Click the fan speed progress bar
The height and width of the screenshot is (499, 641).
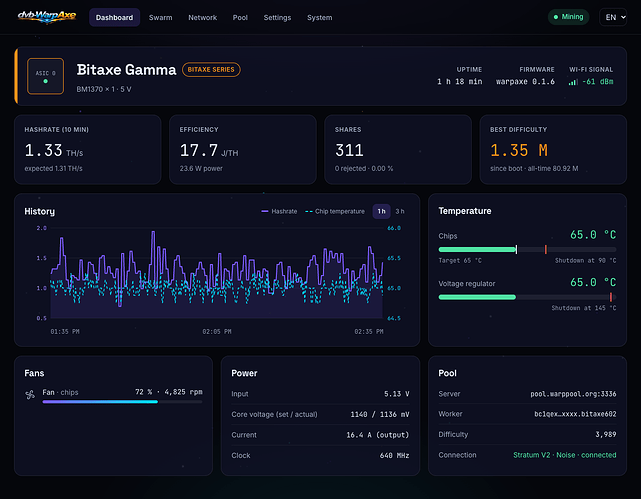122,402
